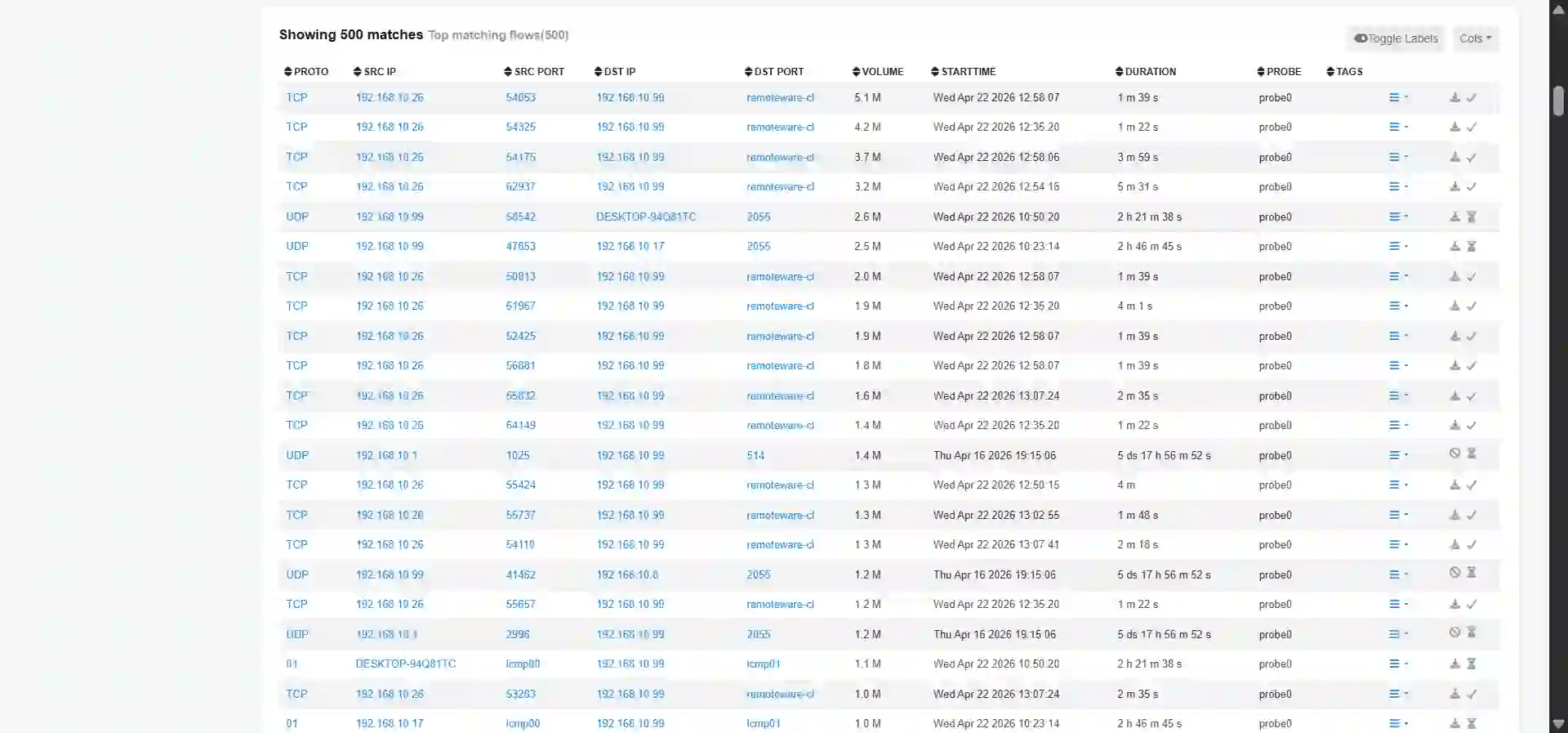This screenshot has height=733, width=1568.
Task: Open icmp00 source port link for DESKTOP-94Q81TC
Action: coord(523,664)
